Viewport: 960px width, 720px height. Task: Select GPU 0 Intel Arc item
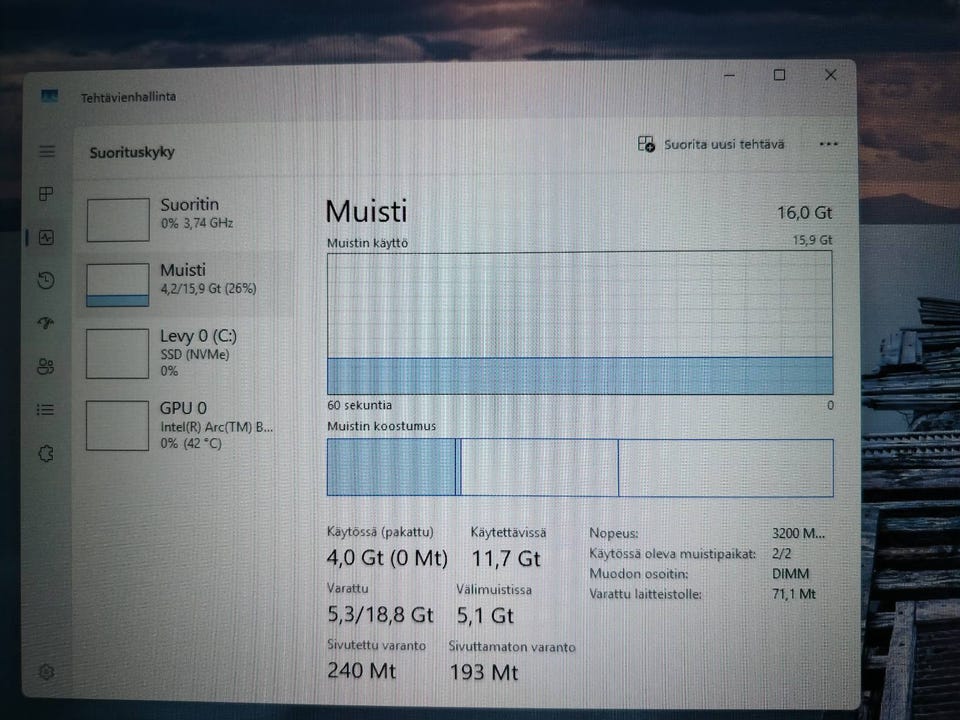184,426
